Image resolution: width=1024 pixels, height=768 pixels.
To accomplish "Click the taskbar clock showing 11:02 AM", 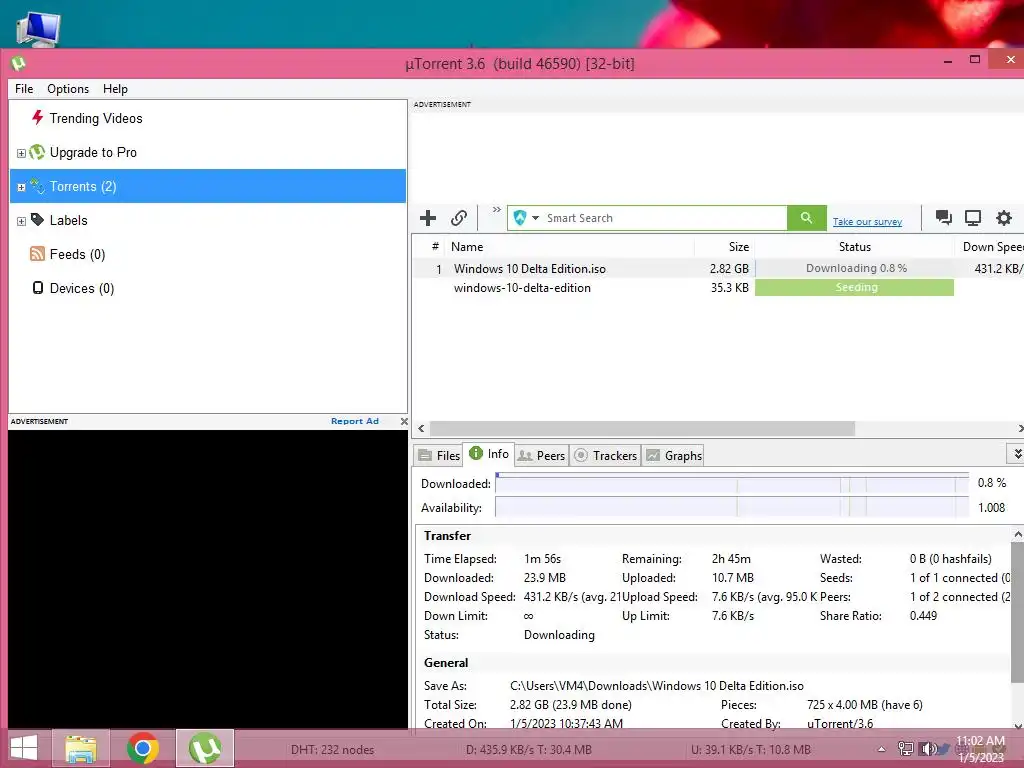I will click(x=980, y=749).
